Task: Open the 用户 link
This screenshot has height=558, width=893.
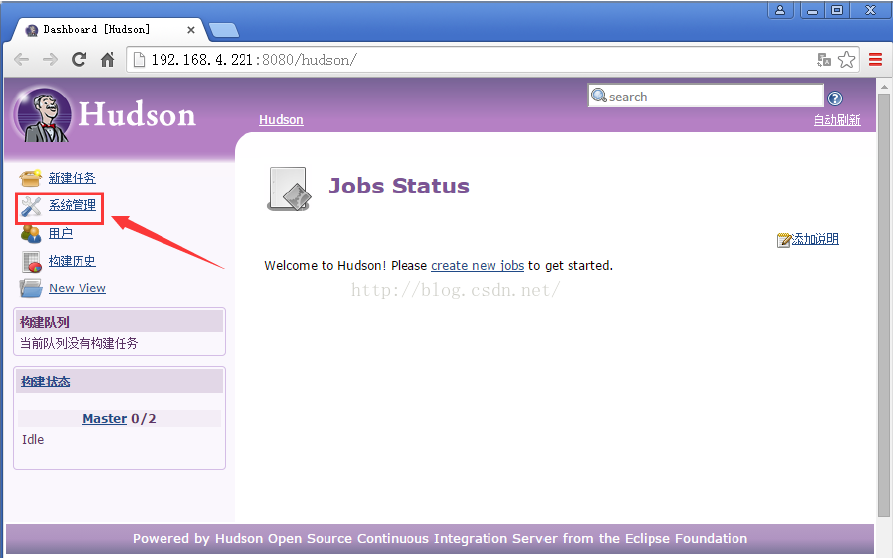Action: tap(60, 233)
